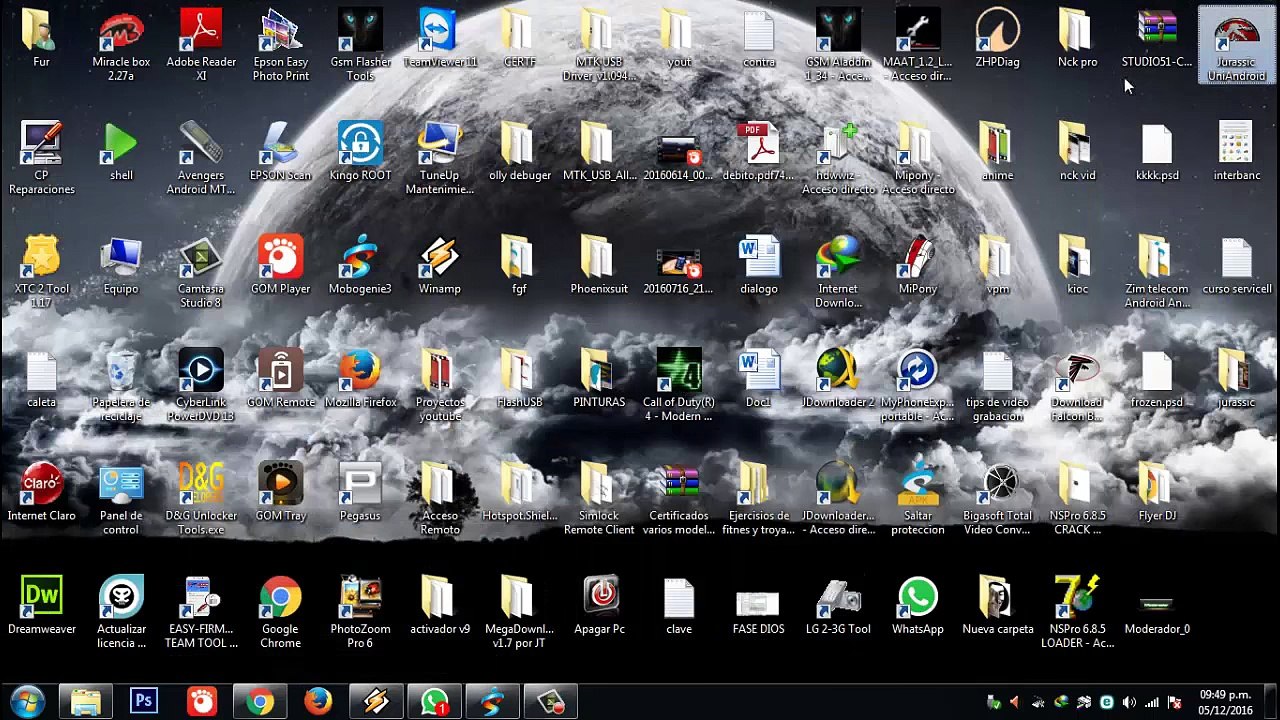Switch to WhatsApp in the taskbar
Viewport: 1280px width, 720px height.
click(434, 702)
